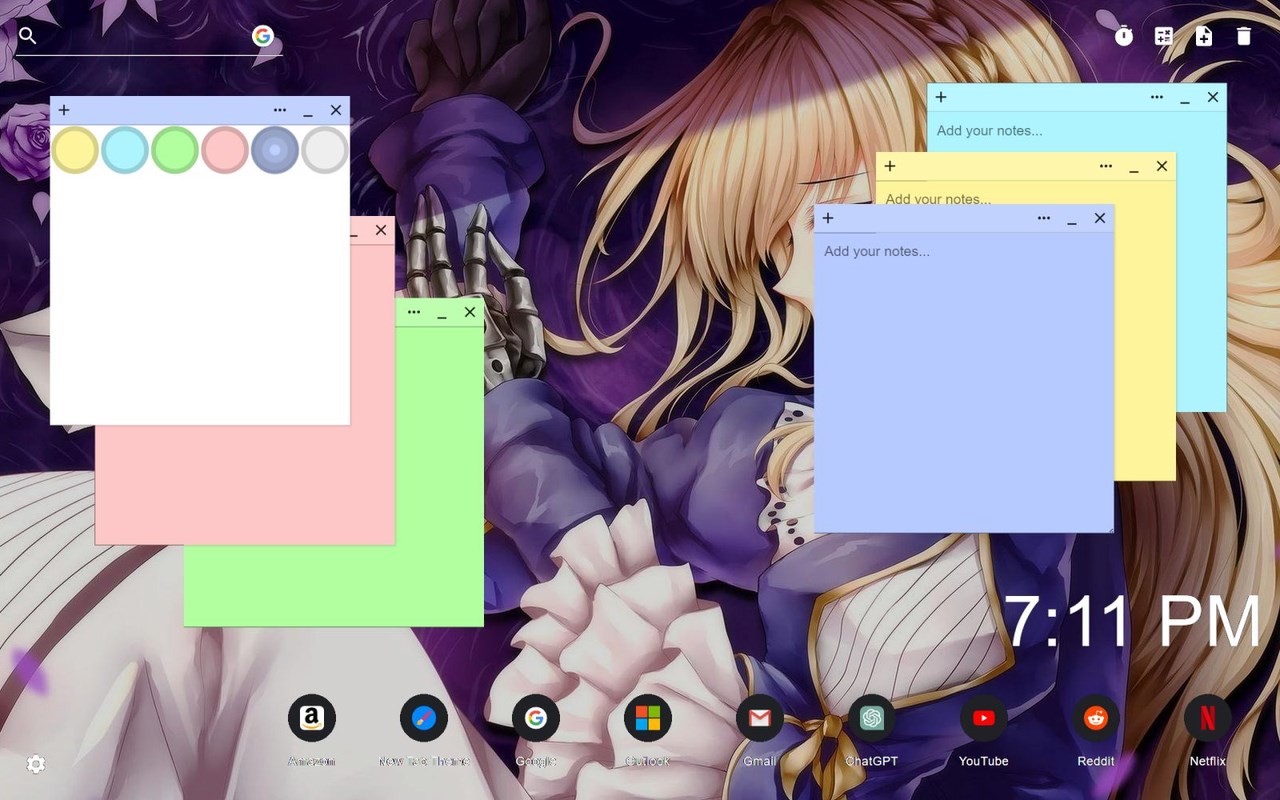Click into the purple-blue note's text area
Screen dimensions: 1280x800
click(x=964, y=382)
